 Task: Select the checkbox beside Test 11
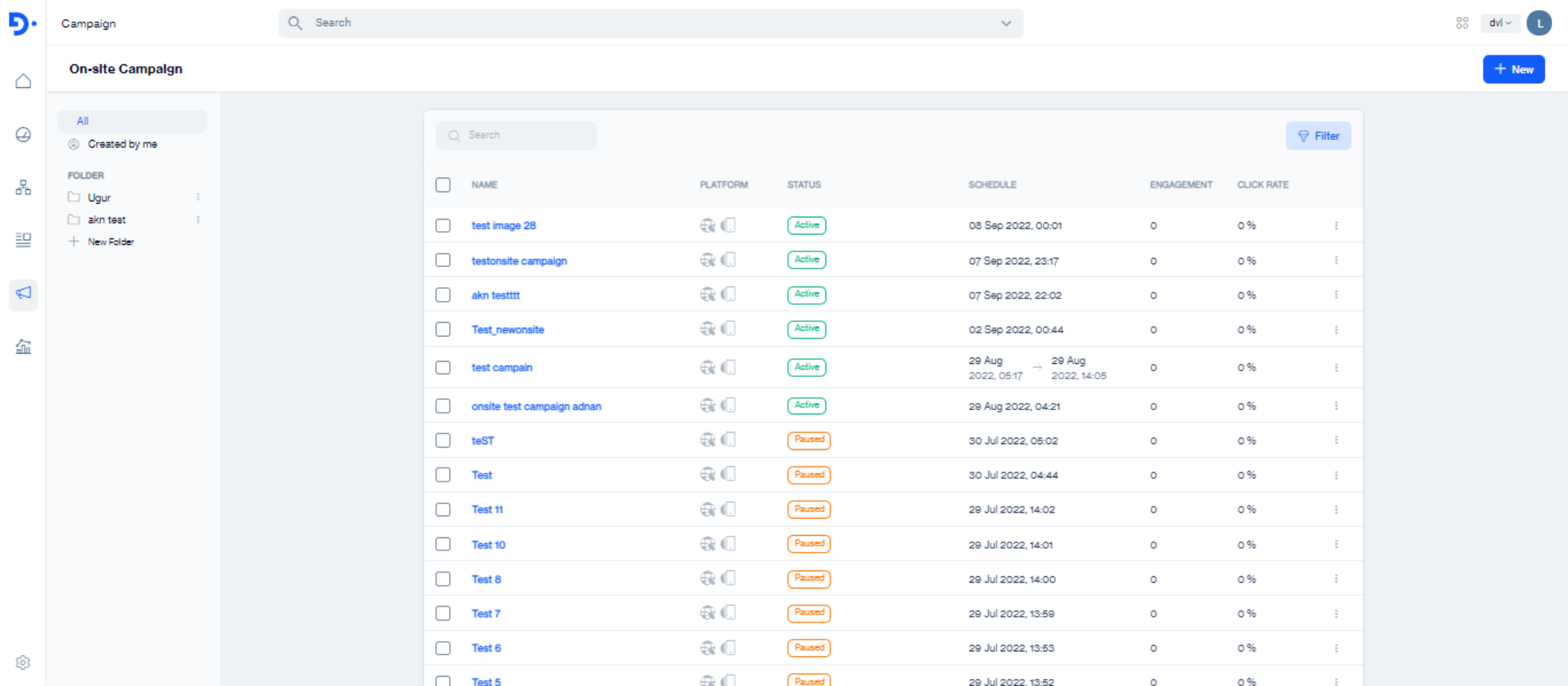pyautogui.click(x=443, y=510)
